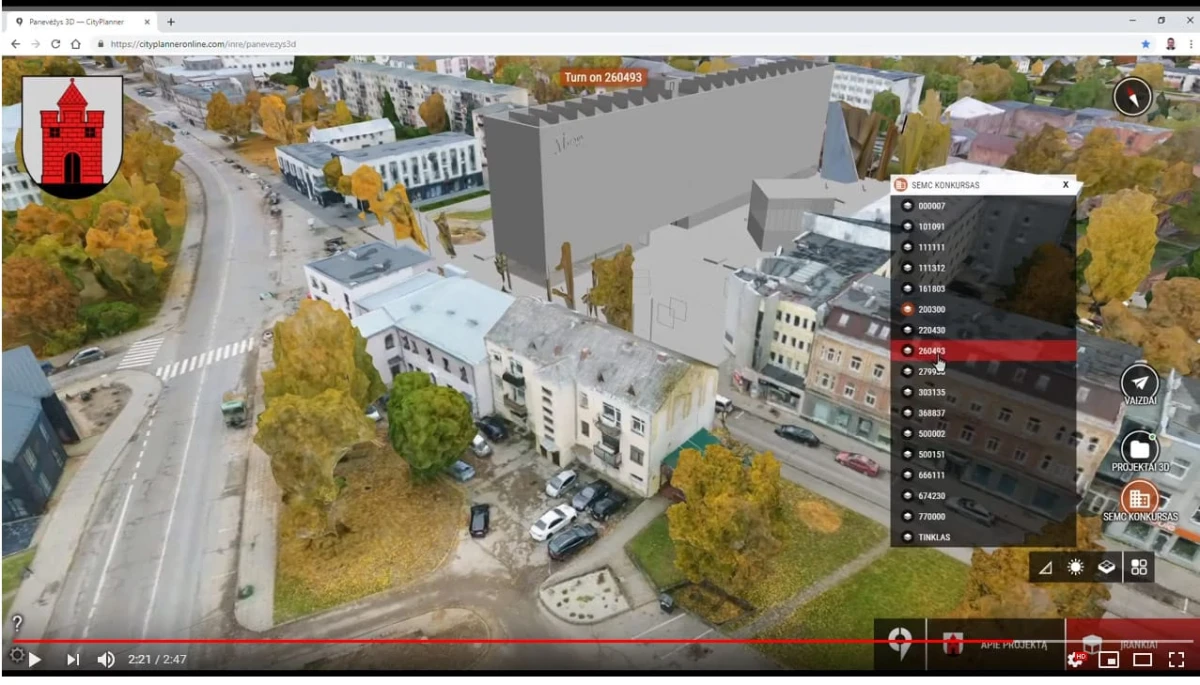
Task: Toggle project 161803 layer
Action: click(x=983, y=288)
